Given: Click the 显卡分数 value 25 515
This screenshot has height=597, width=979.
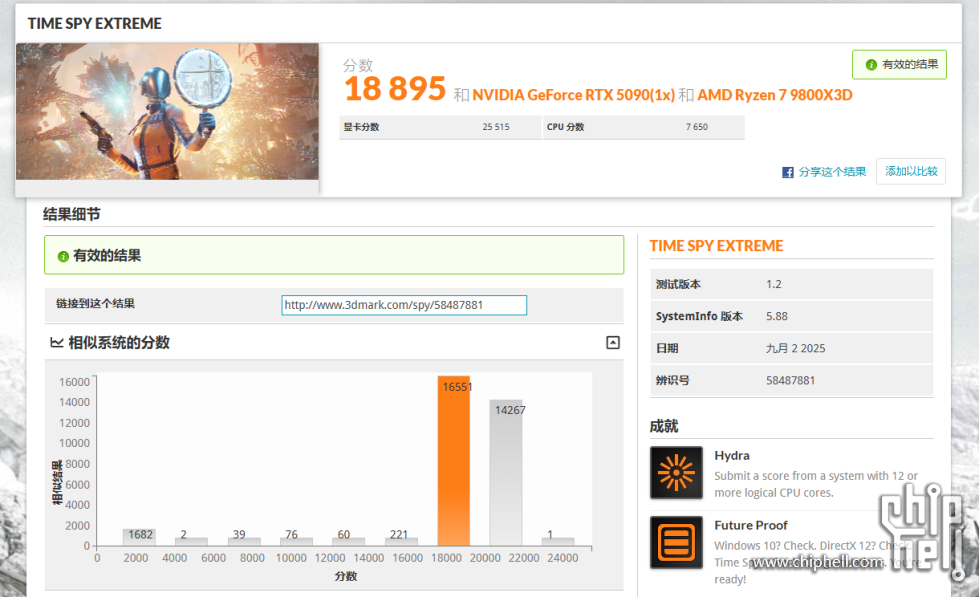Looking at the screenshot, I should 496,127.
